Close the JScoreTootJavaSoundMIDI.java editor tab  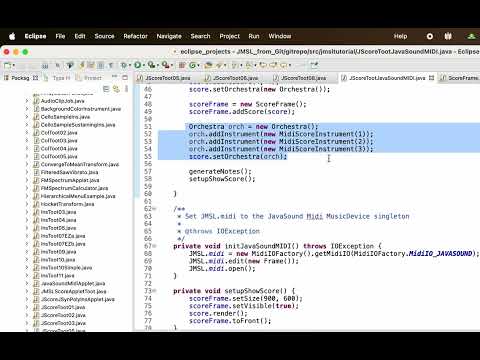pyautogui.click(x=431, y=78)
